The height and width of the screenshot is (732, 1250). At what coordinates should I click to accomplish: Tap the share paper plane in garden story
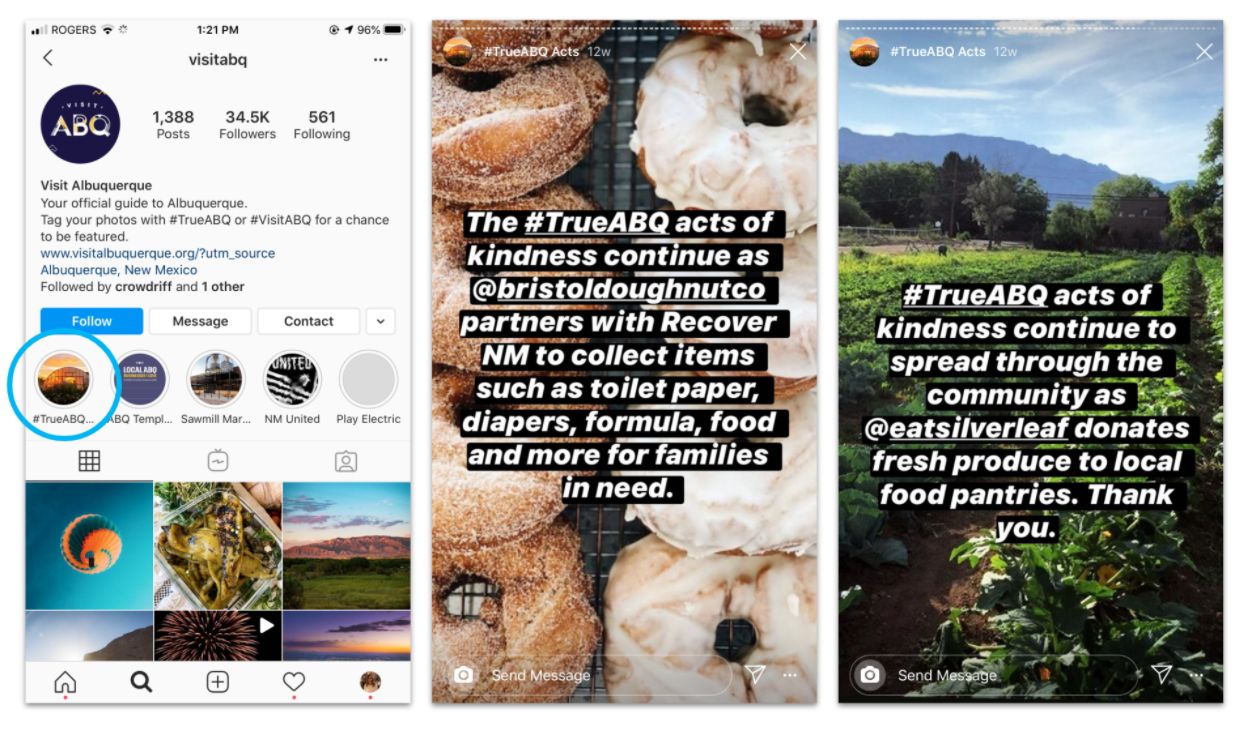click(x=1161, y=674)
